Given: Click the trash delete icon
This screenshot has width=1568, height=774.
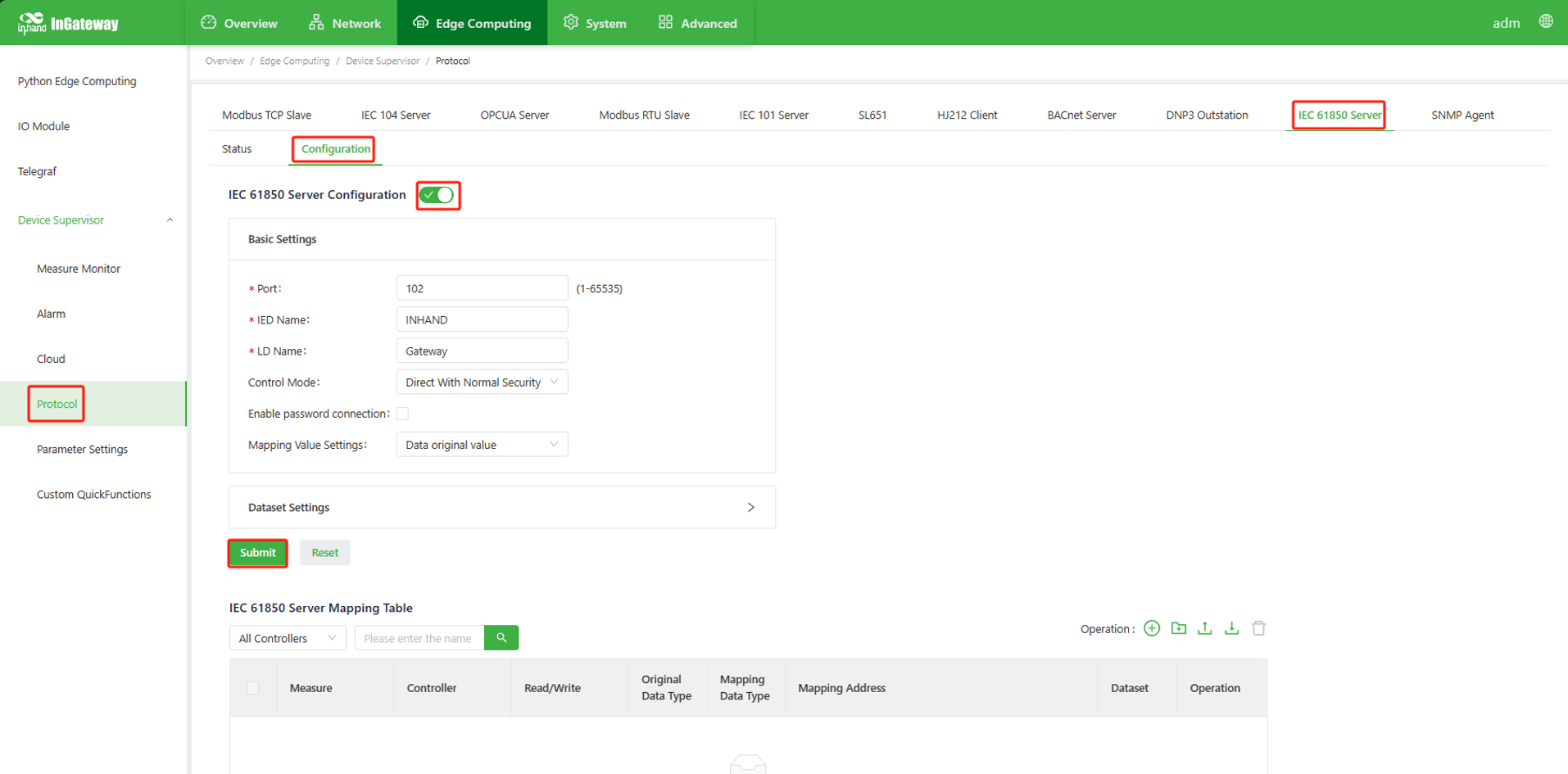Looking at the screenshot, I should [x=1258, y=628].
